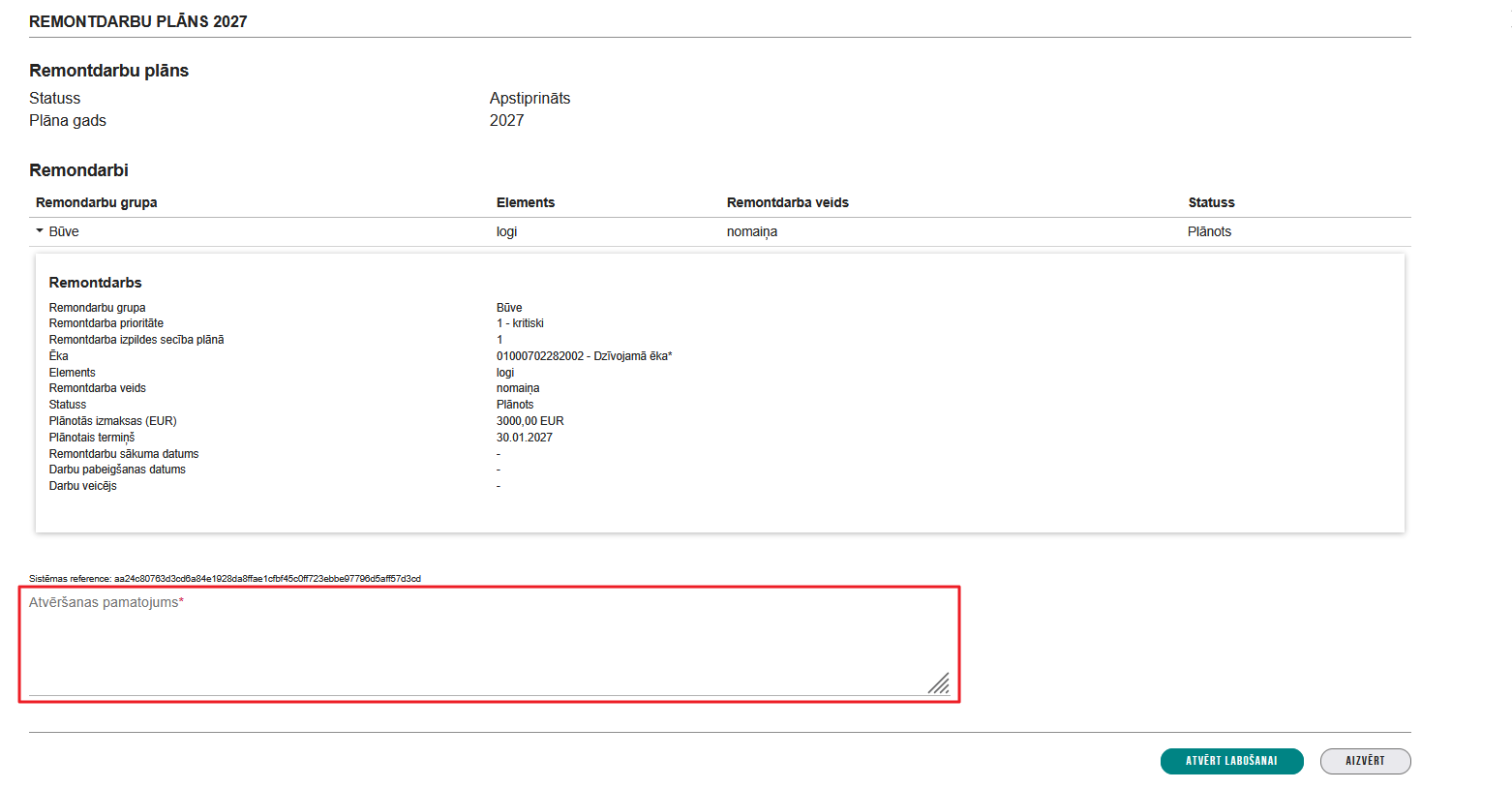The height and width of the screenshot is (789, 1512).
Task: Click the building value '01000702282002 - Dzīvojamā ēka*'
Action: point(584,356)
